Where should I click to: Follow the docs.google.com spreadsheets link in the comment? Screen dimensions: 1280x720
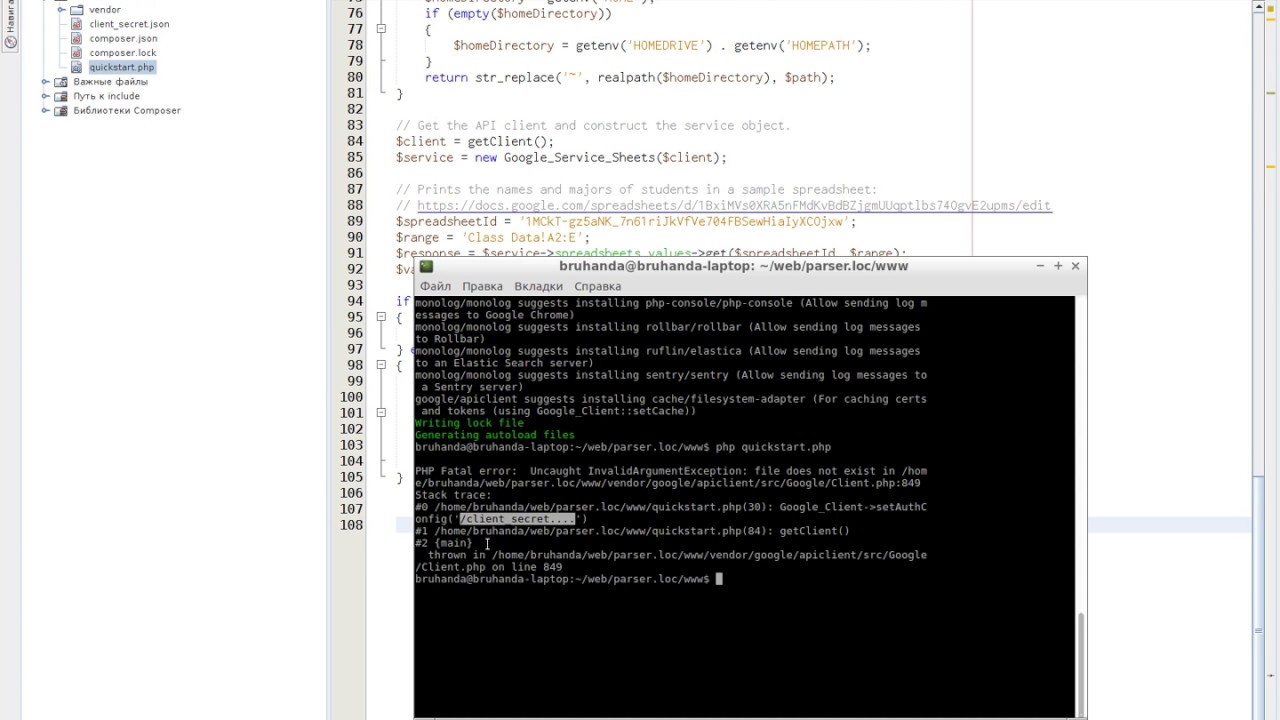tap(734, 205)
